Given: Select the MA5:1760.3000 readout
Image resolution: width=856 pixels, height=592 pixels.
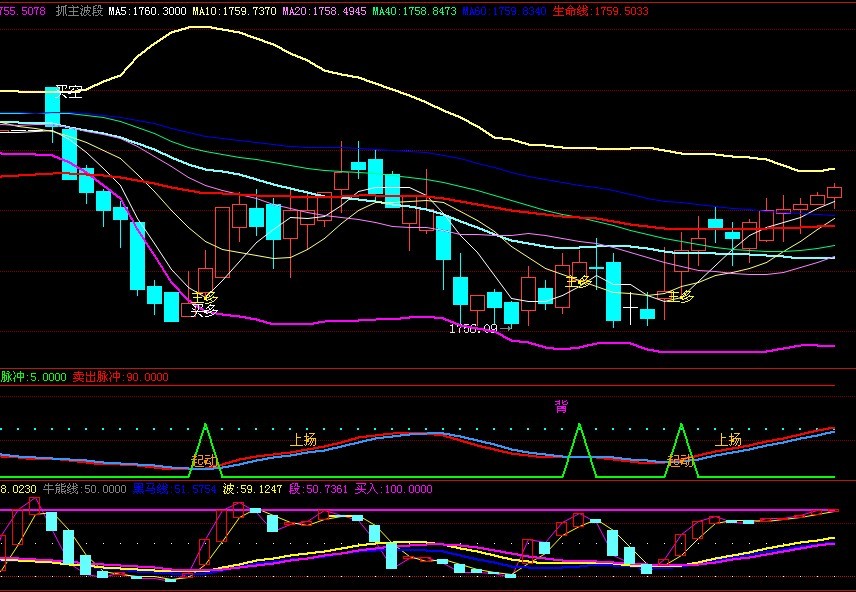Looking at the screenshot, I should [147, 11].
